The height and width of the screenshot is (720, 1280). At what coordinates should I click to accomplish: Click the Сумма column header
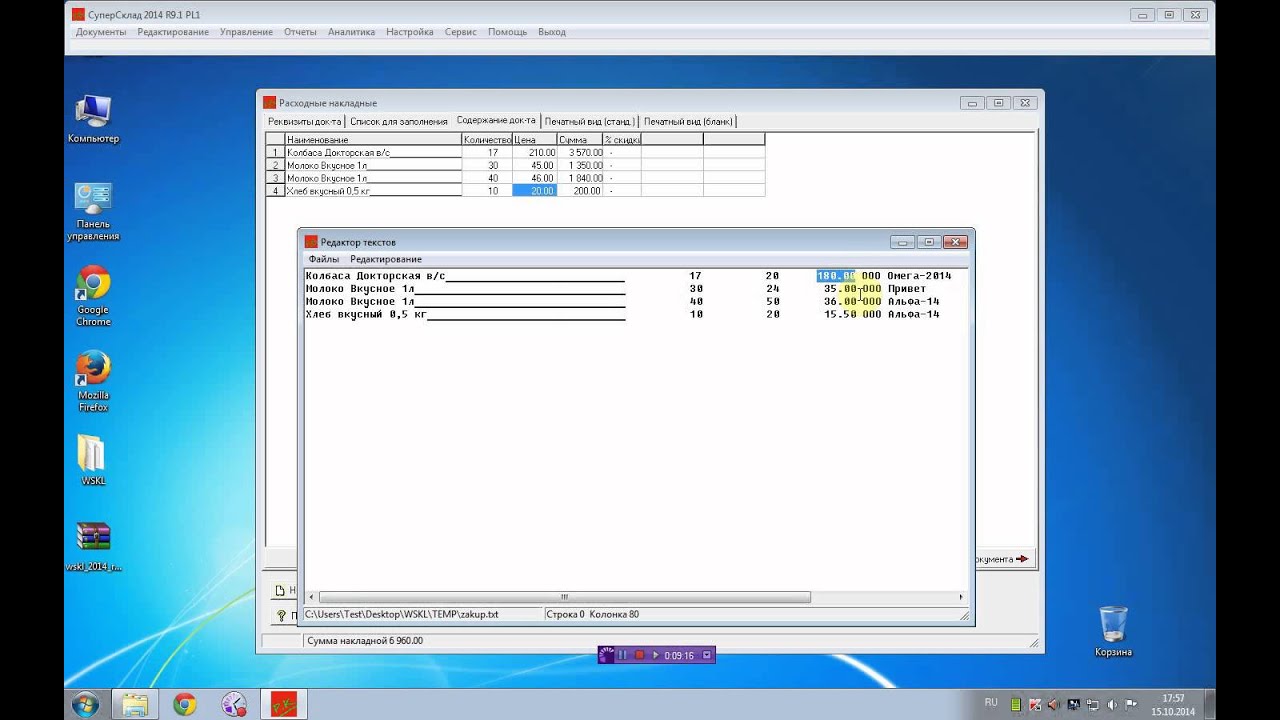(580, 140)
